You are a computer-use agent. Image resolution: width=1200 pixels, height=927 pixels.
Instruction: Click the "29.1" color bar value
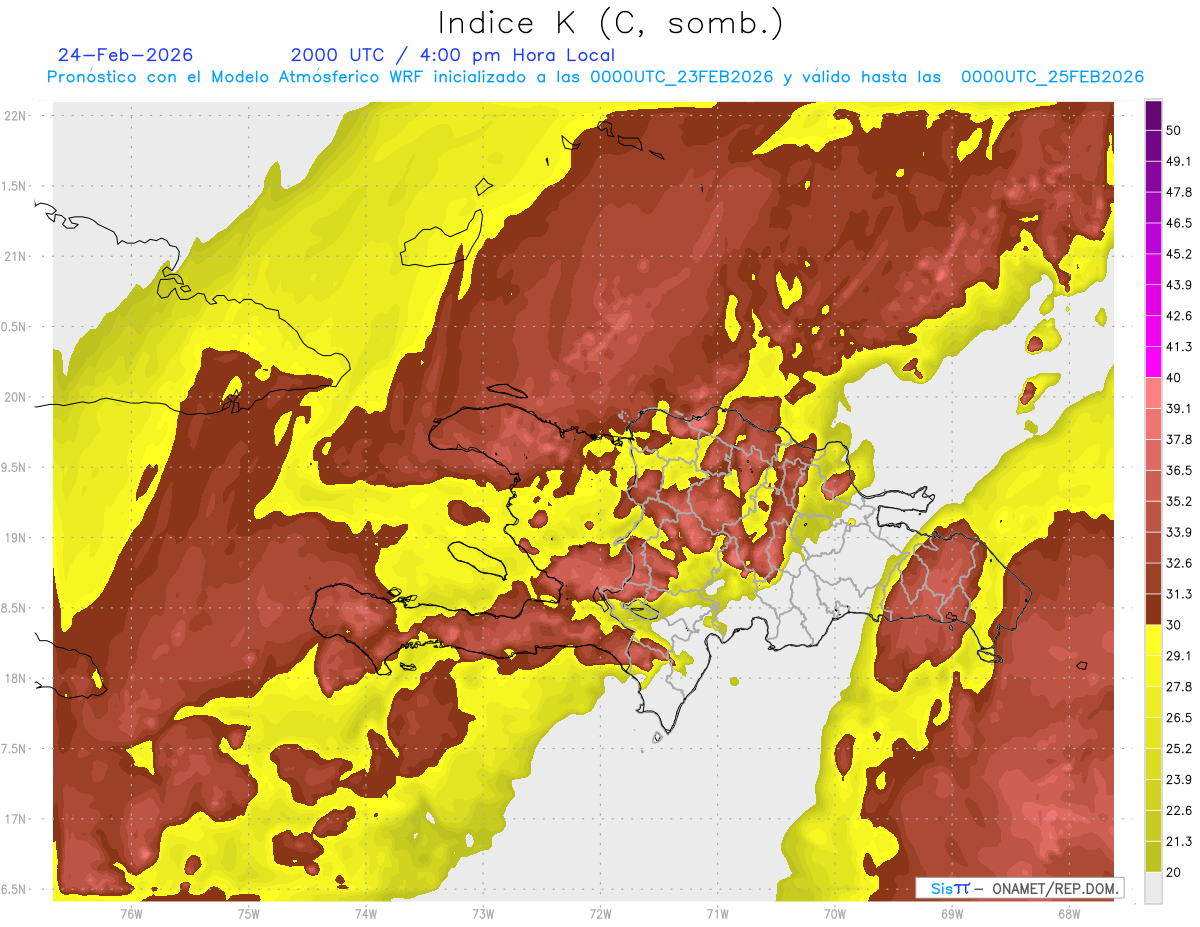[1178, 655]
